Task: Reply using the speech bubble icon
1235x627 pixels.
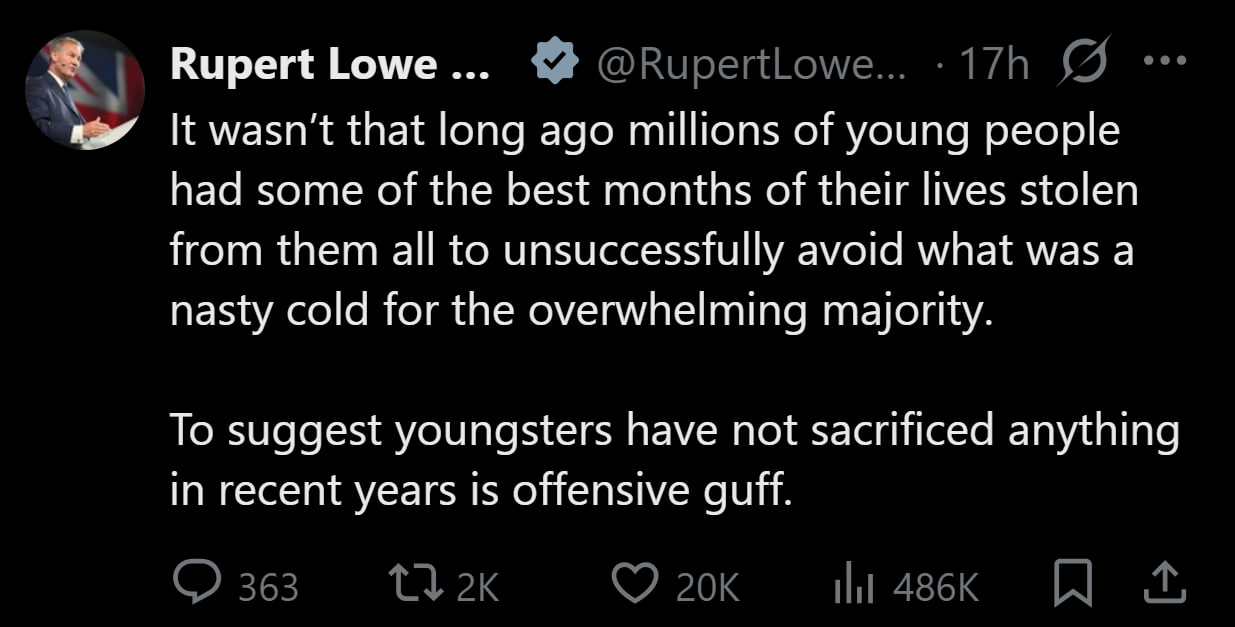Action: [193, 585]
